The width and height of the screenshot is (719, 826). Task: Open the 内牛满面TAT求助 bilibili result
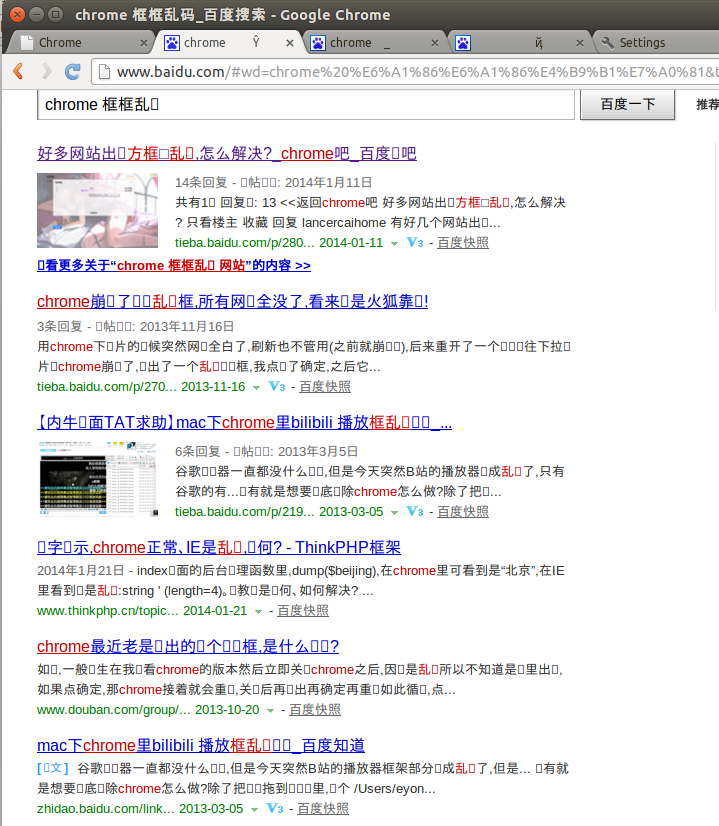[x=244, y=422]
